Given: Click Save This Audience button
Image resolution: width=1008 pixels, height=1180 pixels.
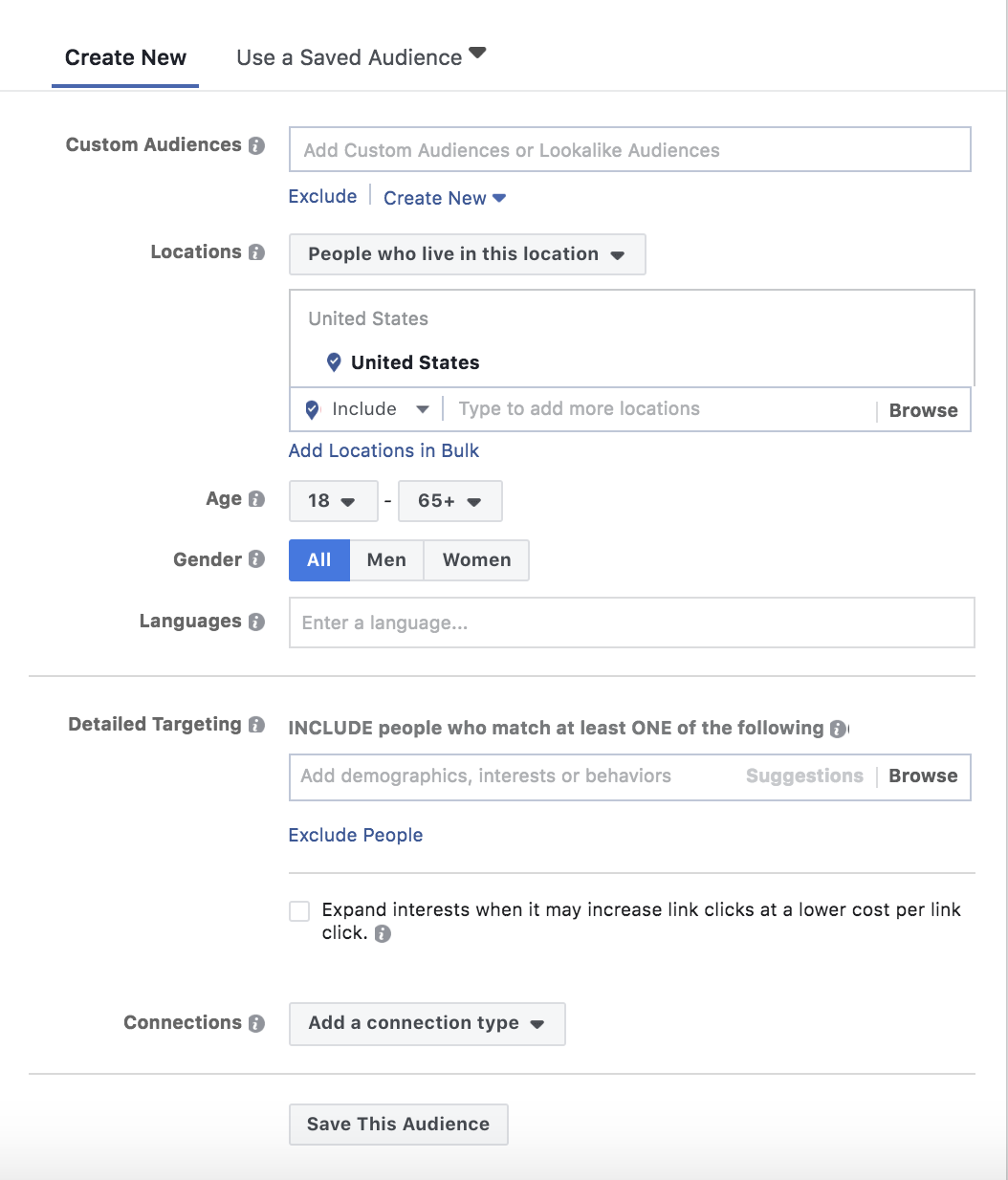Looking at the screenshot, I should [x=398, y=1125].
